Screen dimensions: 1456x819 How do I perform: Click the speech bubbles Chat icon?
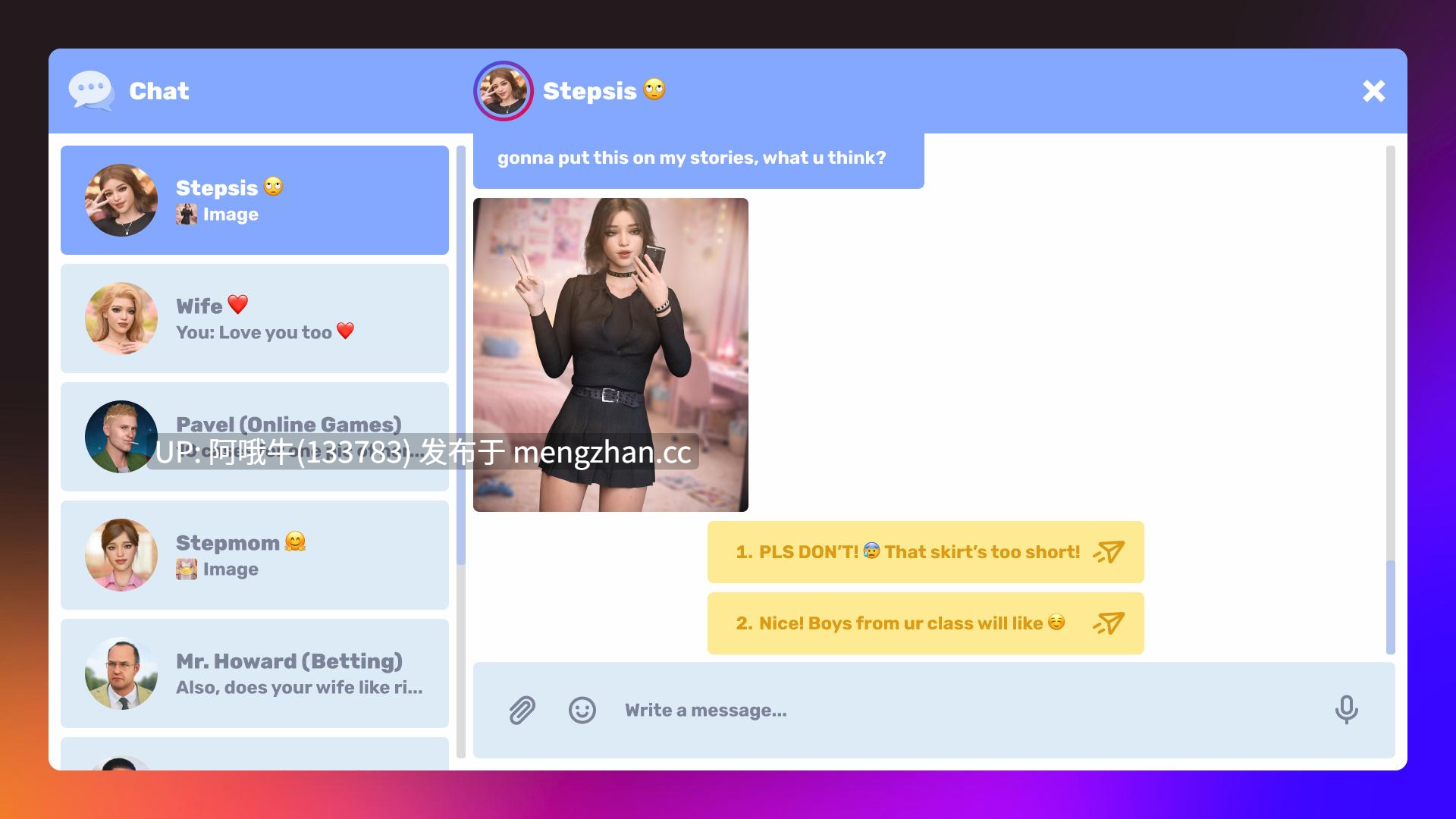tap(91, 91)
